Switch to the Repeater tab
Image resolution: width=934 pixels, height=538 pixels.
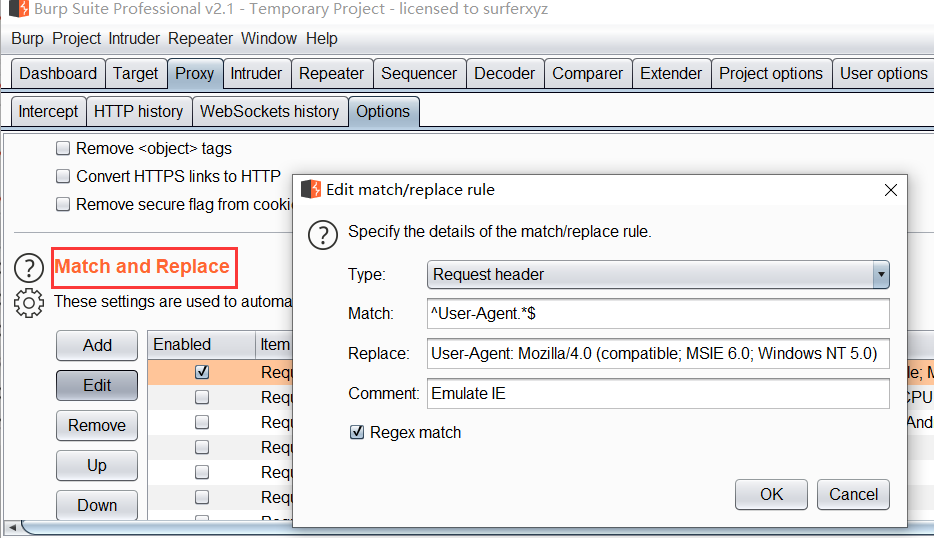[332, 73]
